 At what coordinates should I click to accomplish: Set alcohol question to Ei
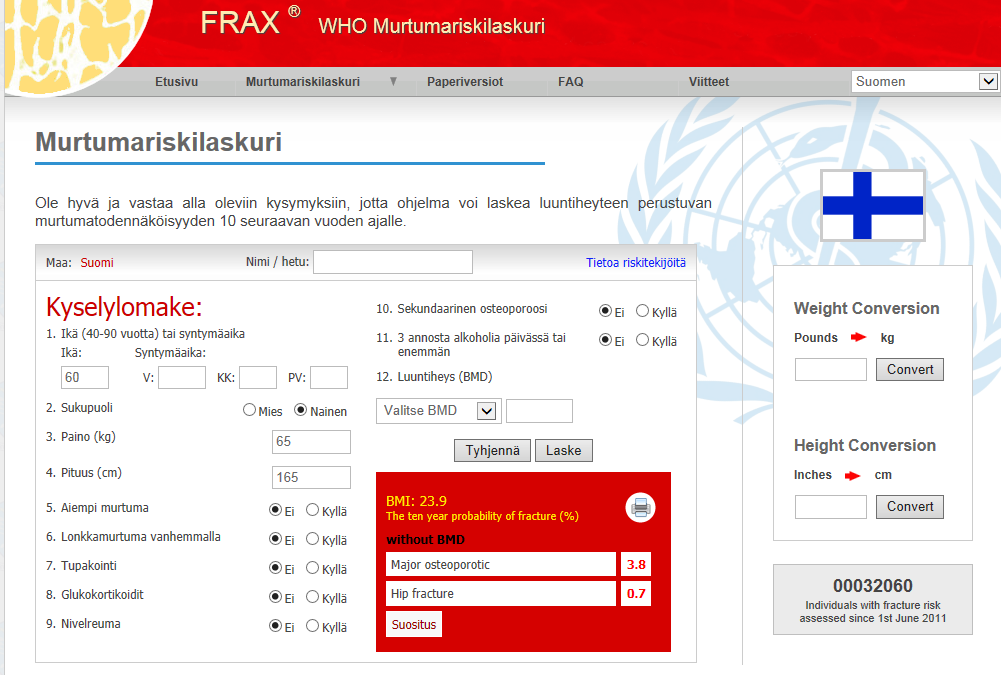click(605, 340)
